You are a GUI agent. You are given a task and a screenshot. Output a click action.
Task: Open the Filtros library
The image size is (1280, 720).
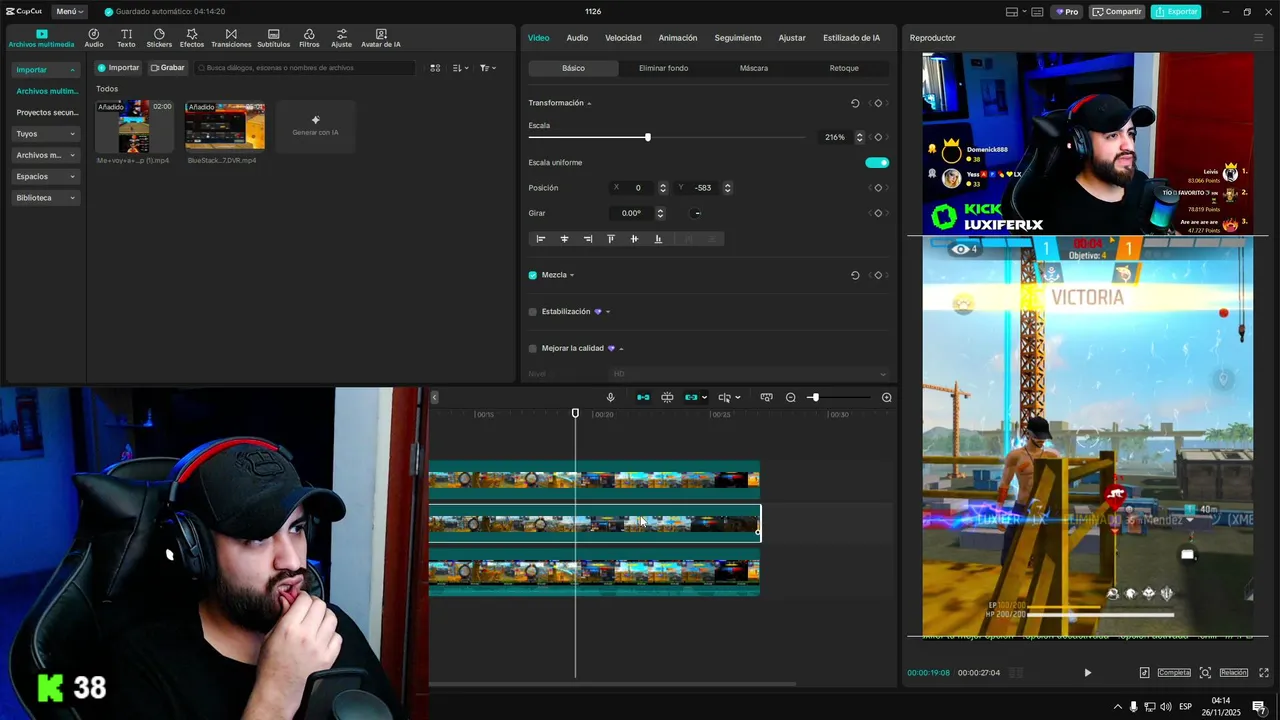tap(309, 38)
